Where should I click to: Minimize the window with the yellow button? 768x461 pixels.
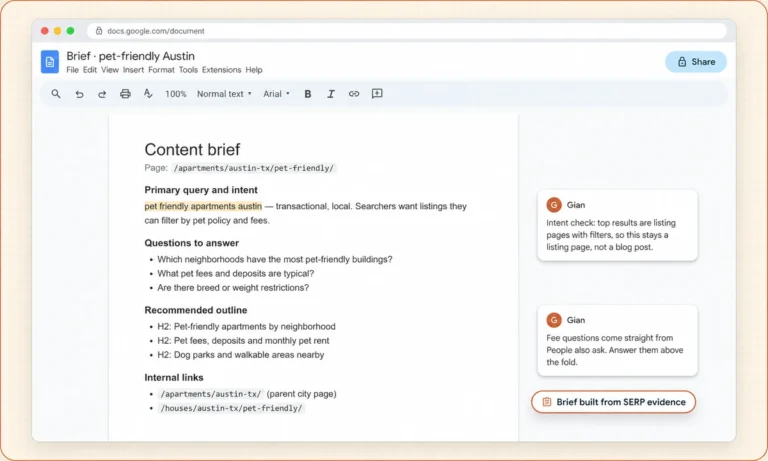click(x=57, y=31)
